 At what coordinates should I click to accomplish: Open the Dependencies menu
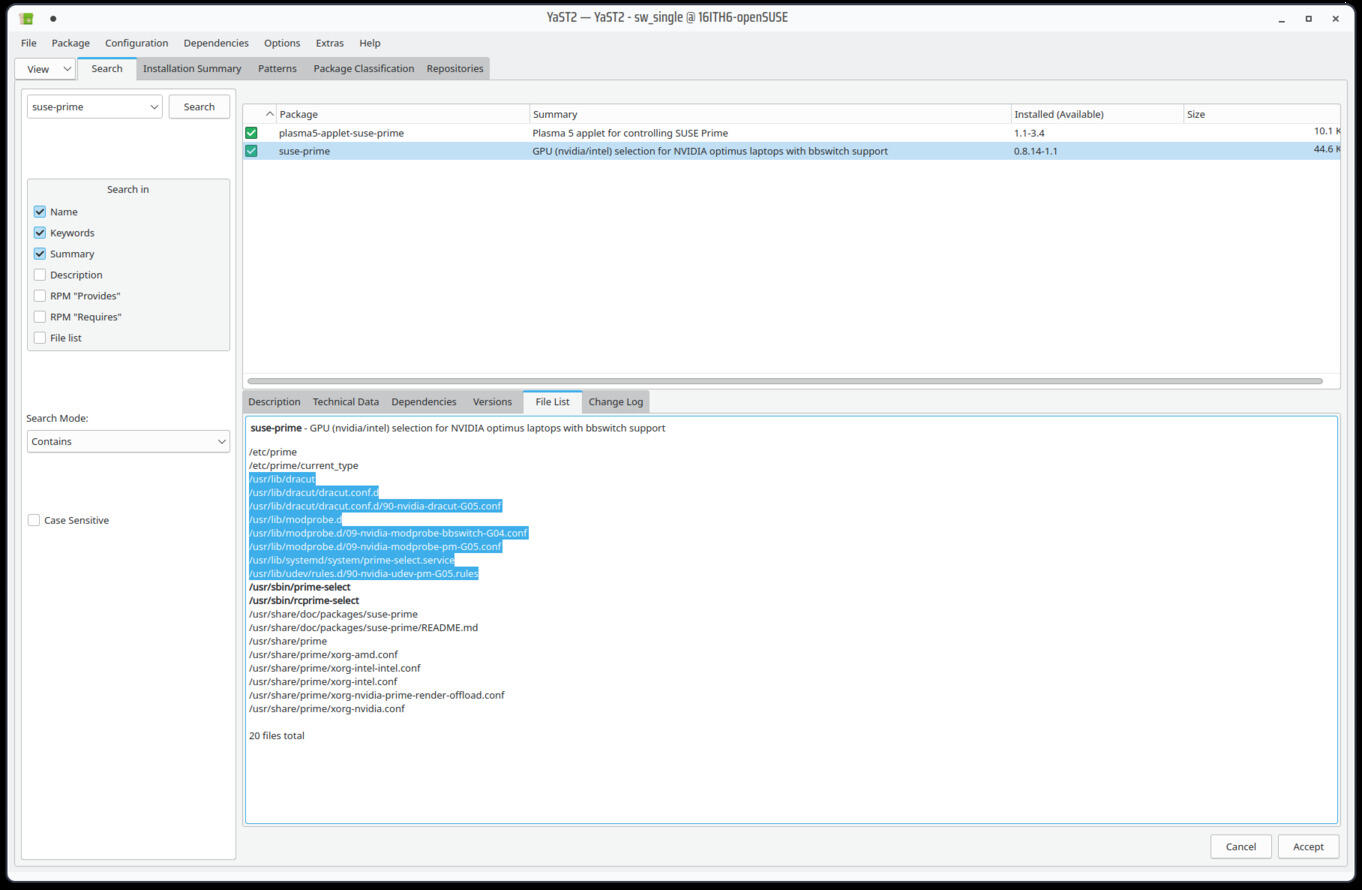pos(216,43)
